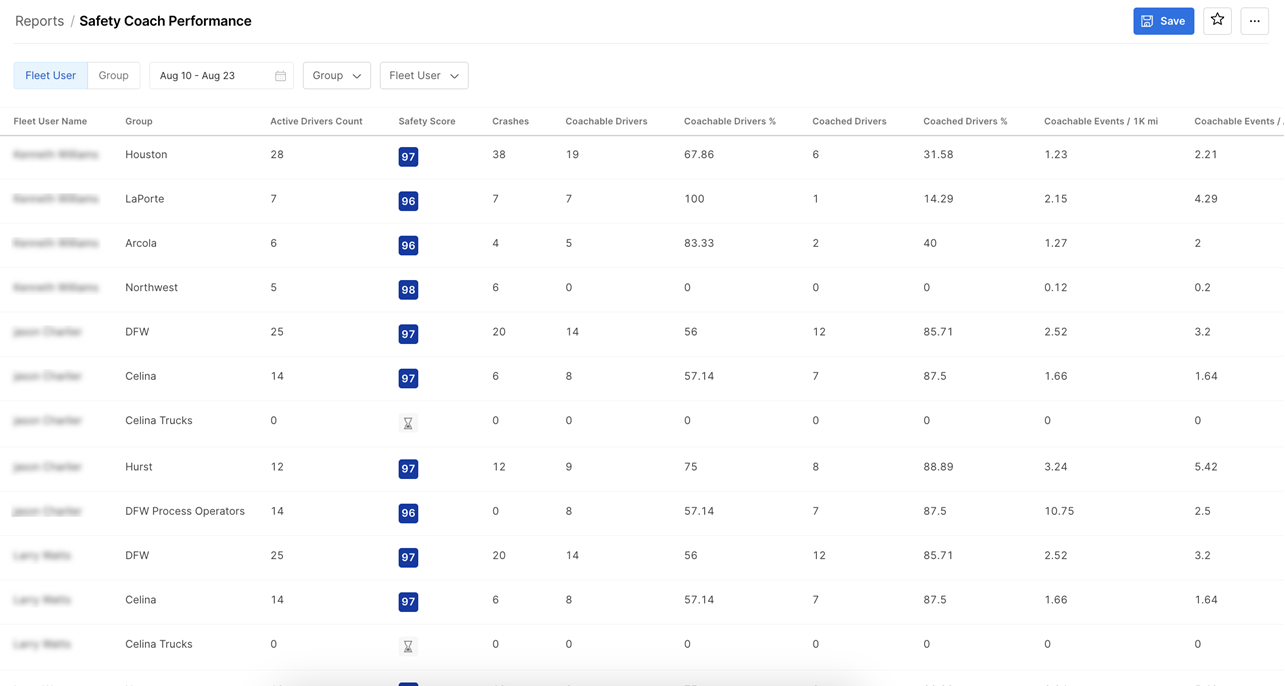
Task: Click the 88.89 coached percent in Hurst row
Action: click(x=938, y=467)
